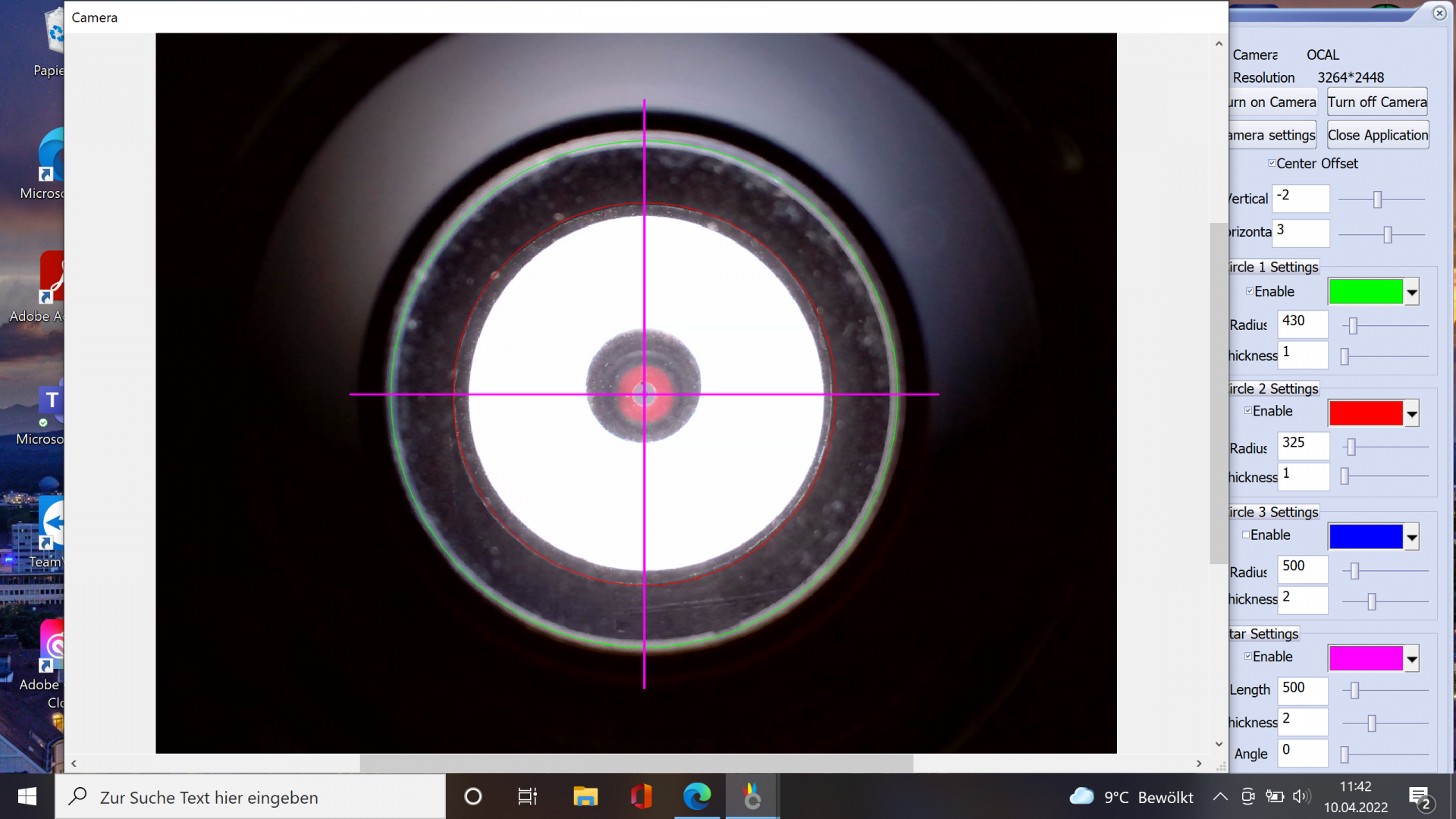Click the camera view horizontal scrollbar thumb
Screen dimensions: 1456x819
coord(636,763)
